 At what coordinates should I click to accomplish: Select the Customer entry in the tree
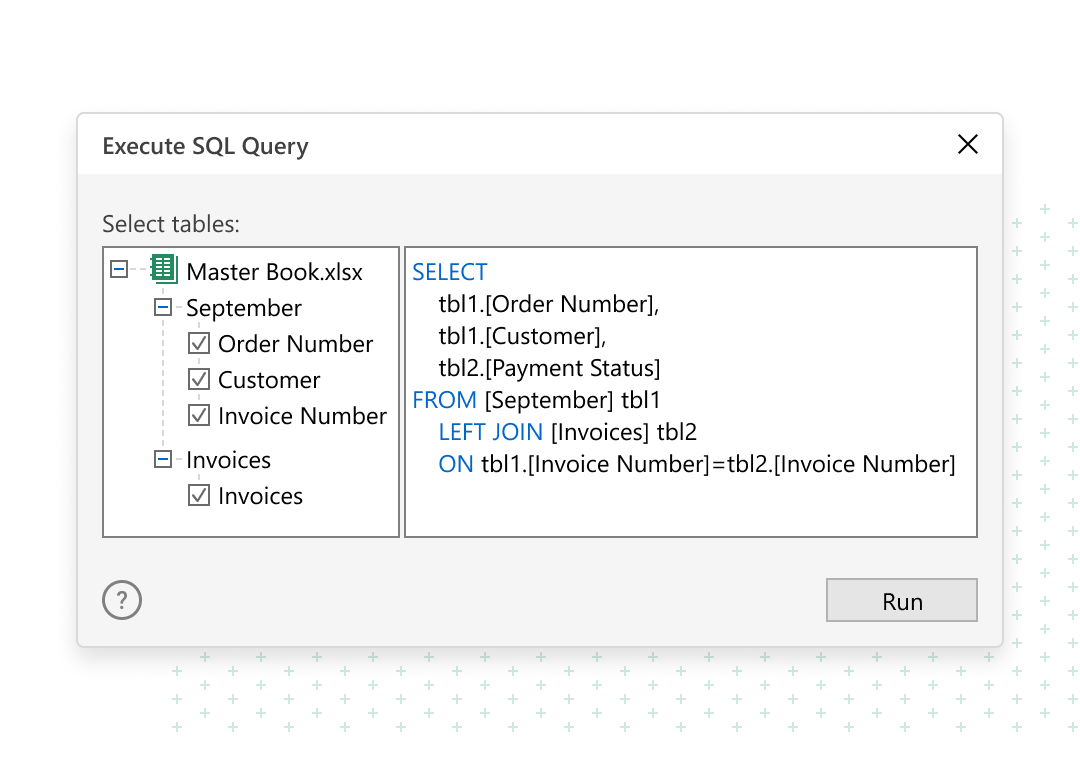click(x=268, y=379)
